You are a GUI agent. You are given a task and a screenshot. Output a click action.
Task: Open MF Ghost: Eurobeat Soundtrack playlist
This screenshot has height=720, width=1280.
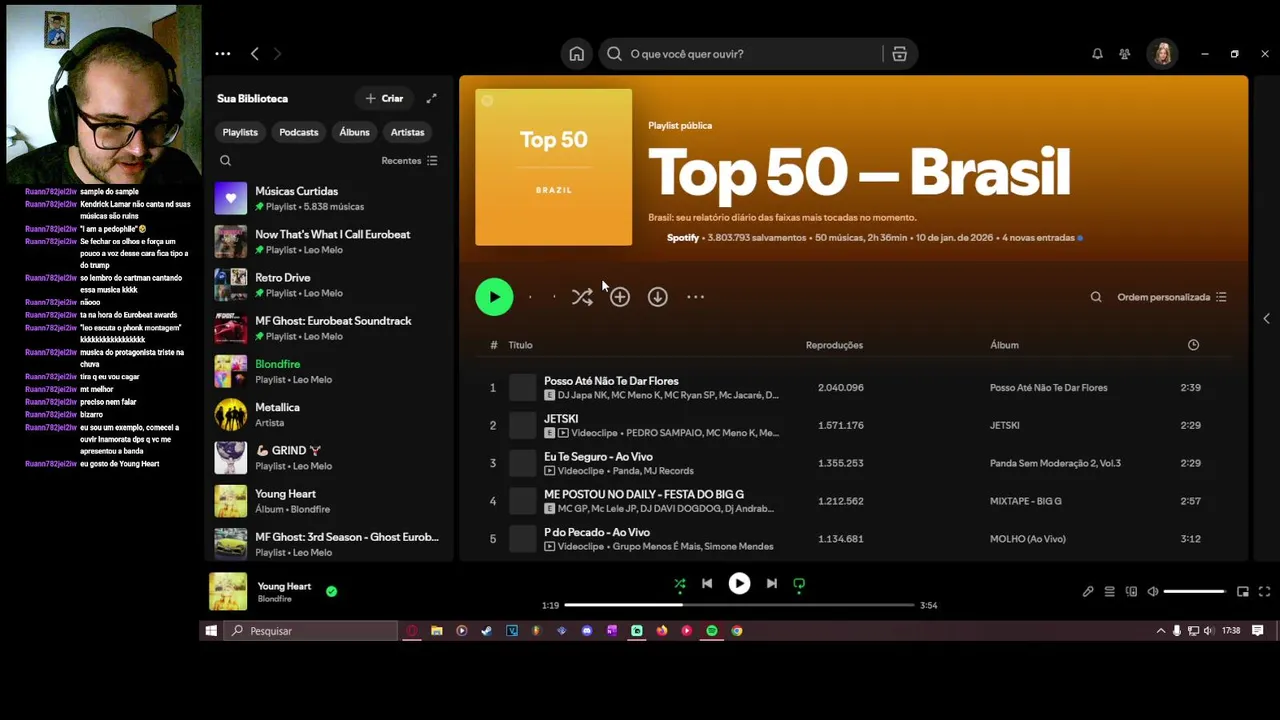[x=327, y=328]
